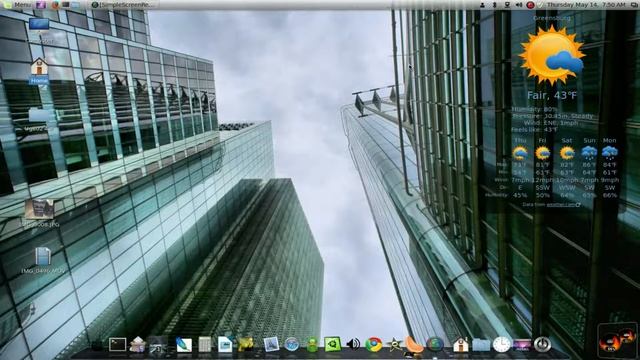Click the network tray icon

tap(507, 5)
